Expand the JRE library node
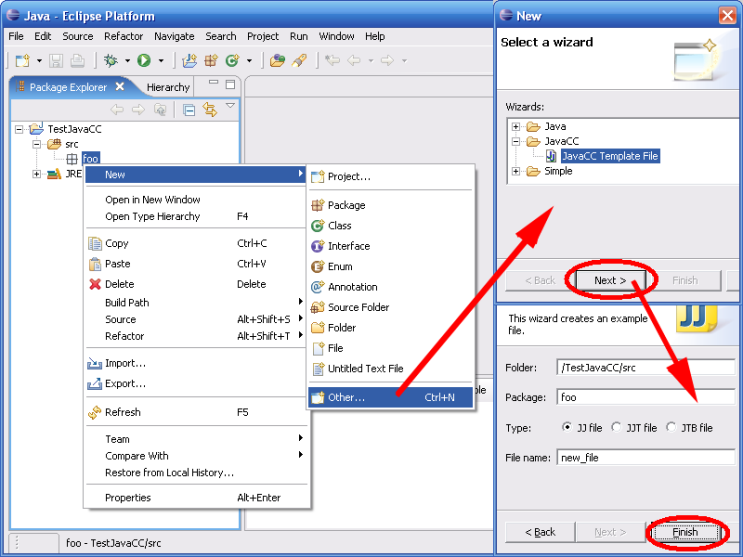The height and width of the screenshot is (557, 743). pyautogui.click(x=36, y=174)
